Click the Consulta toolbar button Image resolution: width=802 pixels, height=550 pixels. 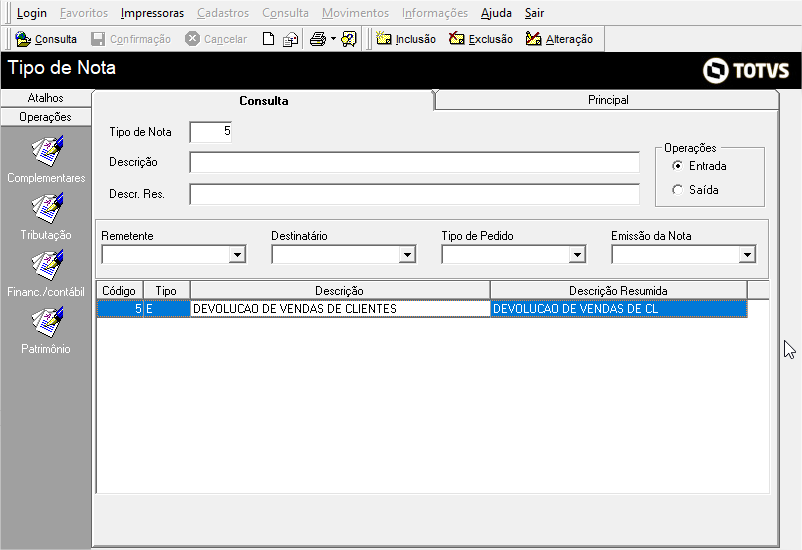(x=46, y=39)
